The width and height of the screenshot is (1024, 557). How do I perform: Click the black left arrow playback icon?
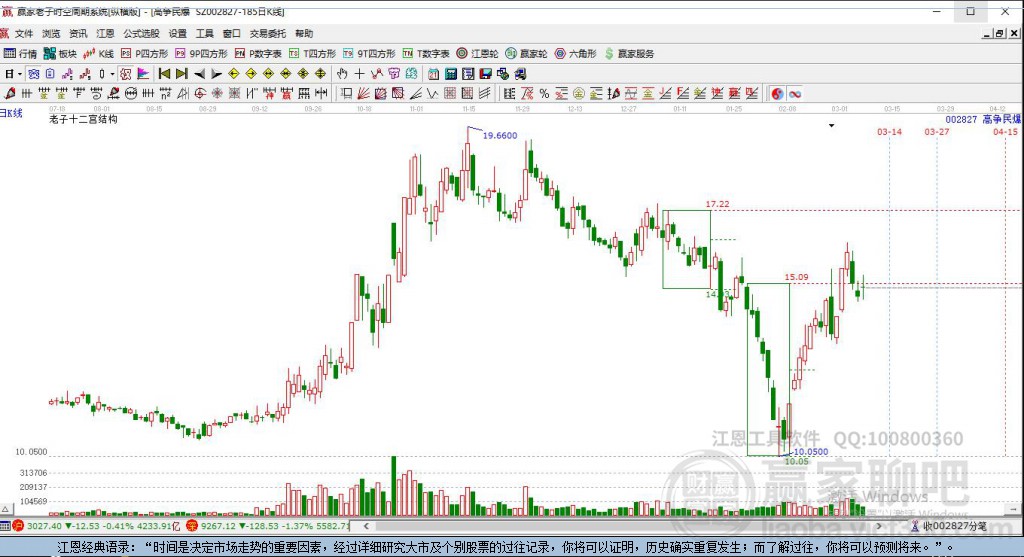[200, 74]
